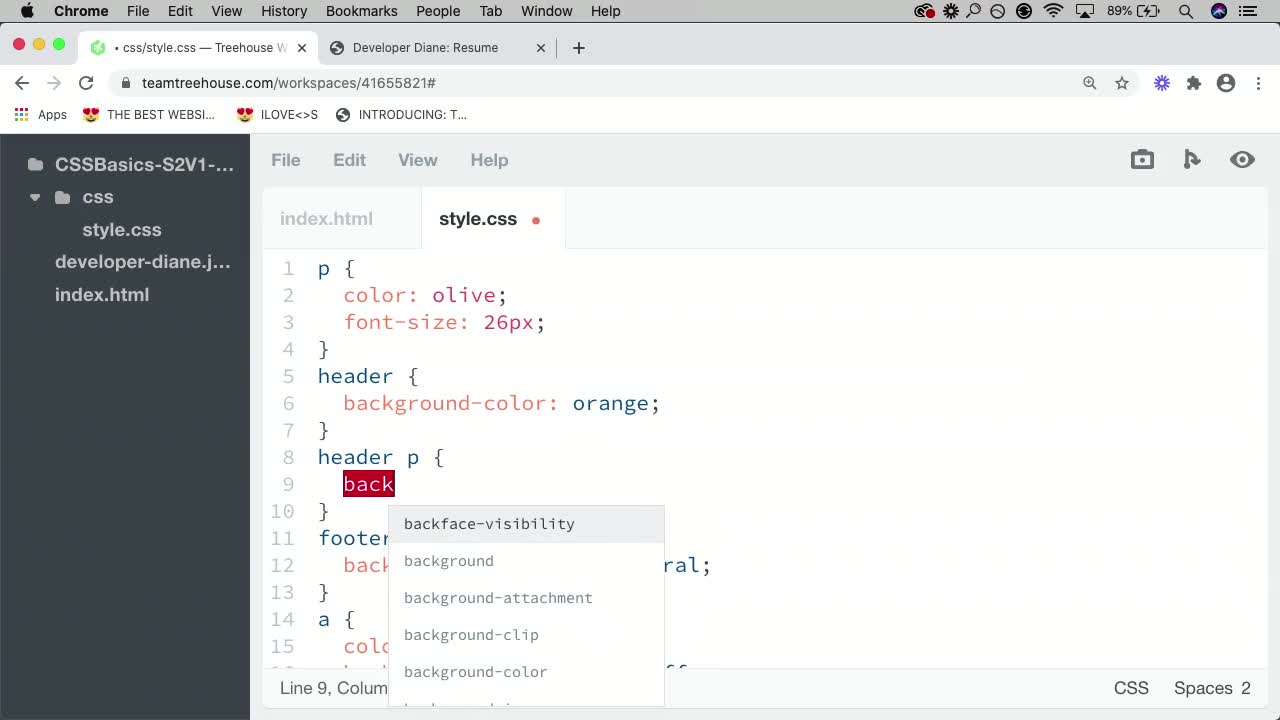This screenshot has width=1280, height=720.
Task: Click Spaces 2 in the status bar
Action: [x=1211, y=687]
